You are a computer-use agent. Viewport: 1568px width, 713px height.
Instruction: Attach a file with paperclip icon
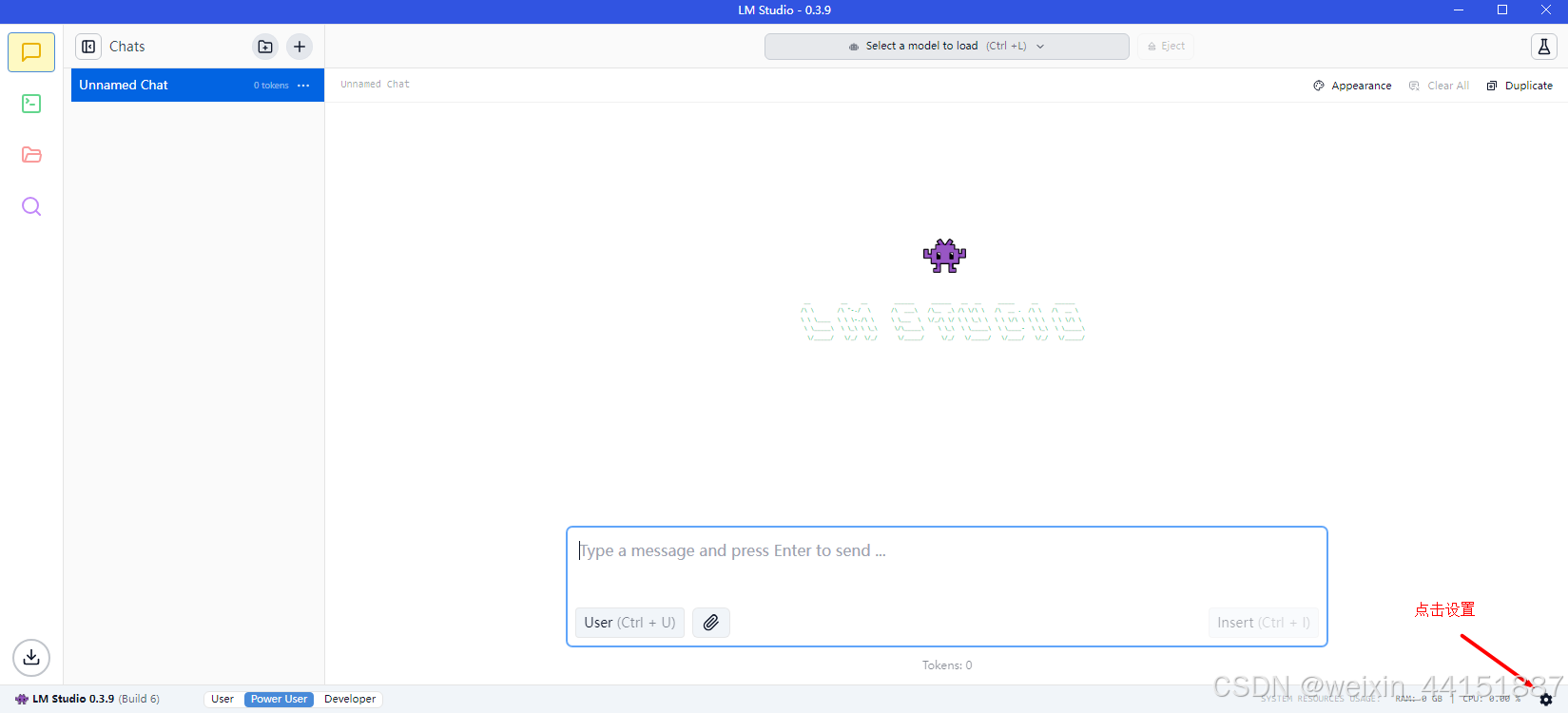pos(711,623)
